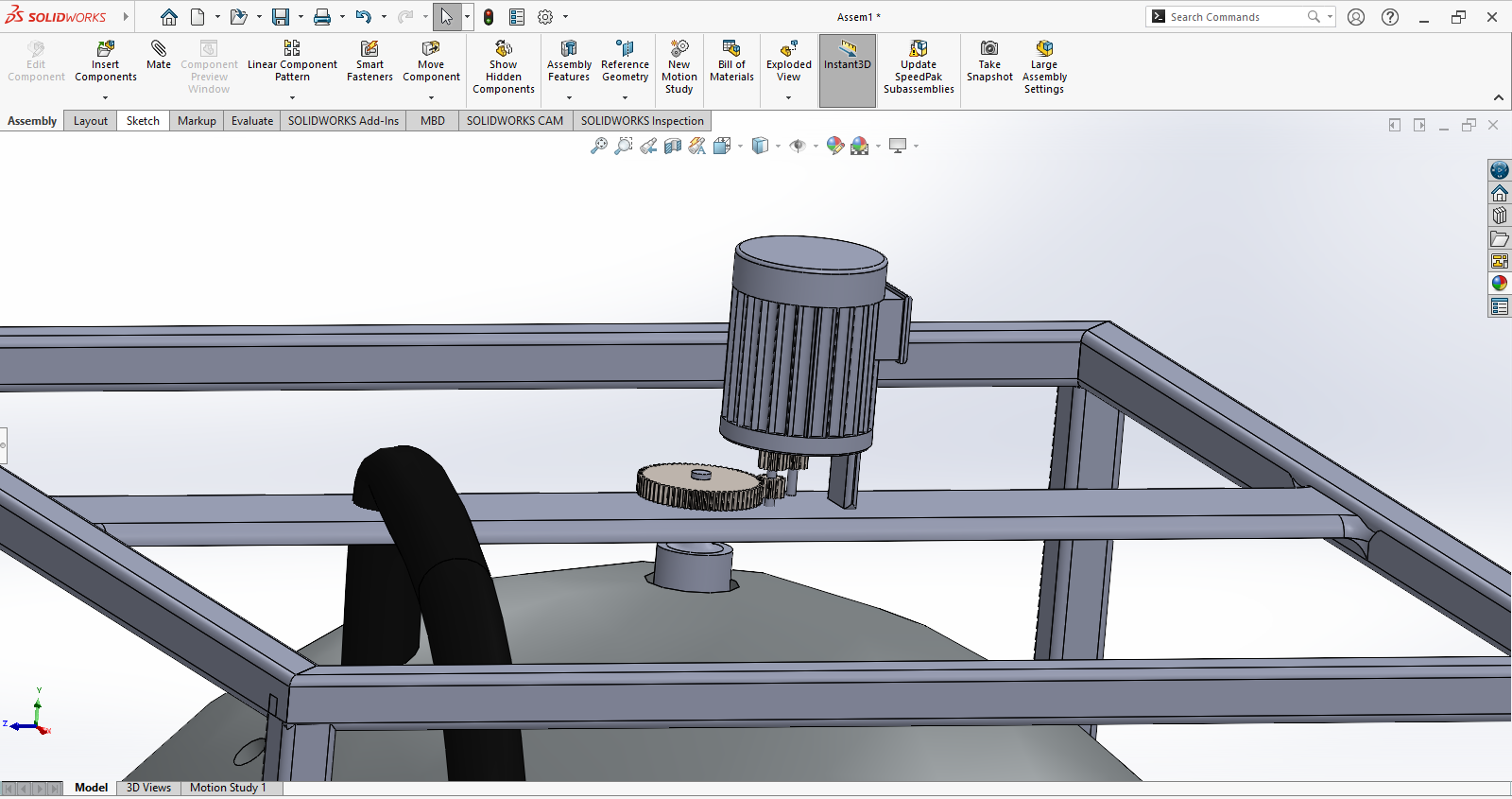Screen dimensions: 1512x799
Task: Open the View Palette task pane
Action: [1500, 261]
